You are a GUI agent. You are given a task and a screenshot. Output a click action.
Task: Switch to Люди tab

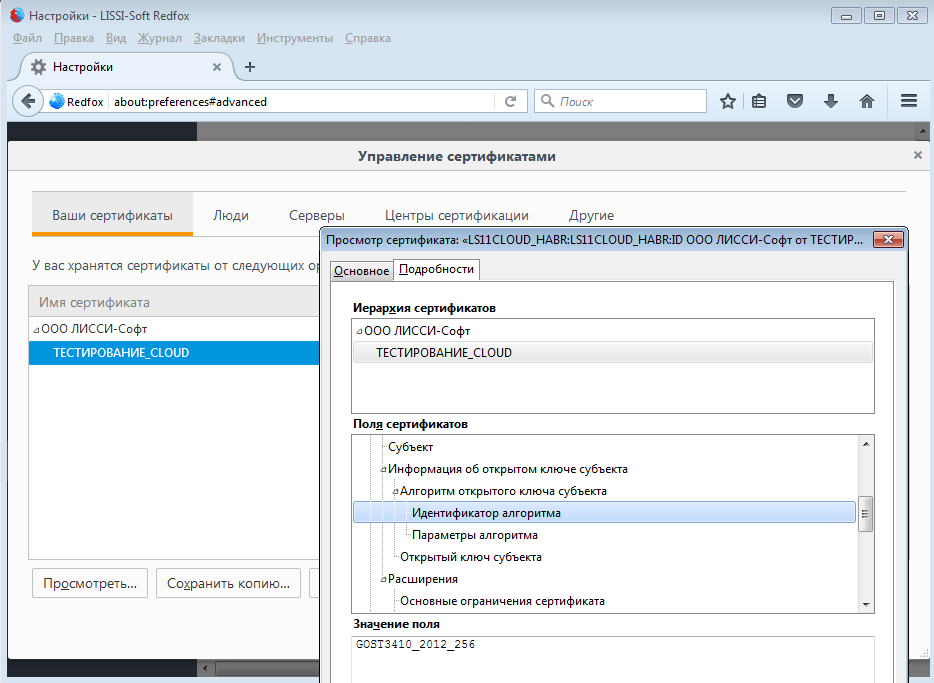231,215
